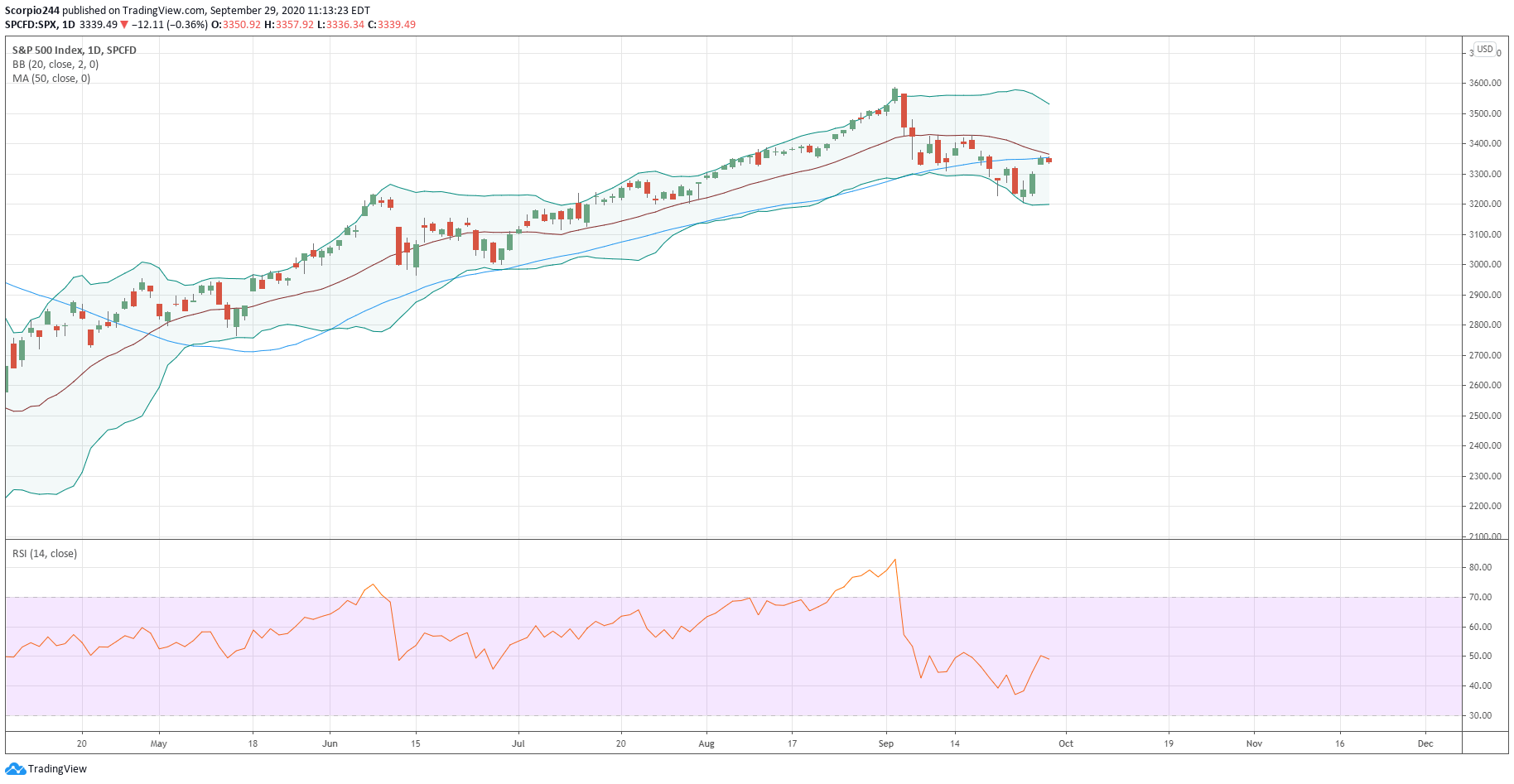Select the RSI (14, close) indicator label
This screenshot has height=784, width=1514.
click(x=45, y=554)
